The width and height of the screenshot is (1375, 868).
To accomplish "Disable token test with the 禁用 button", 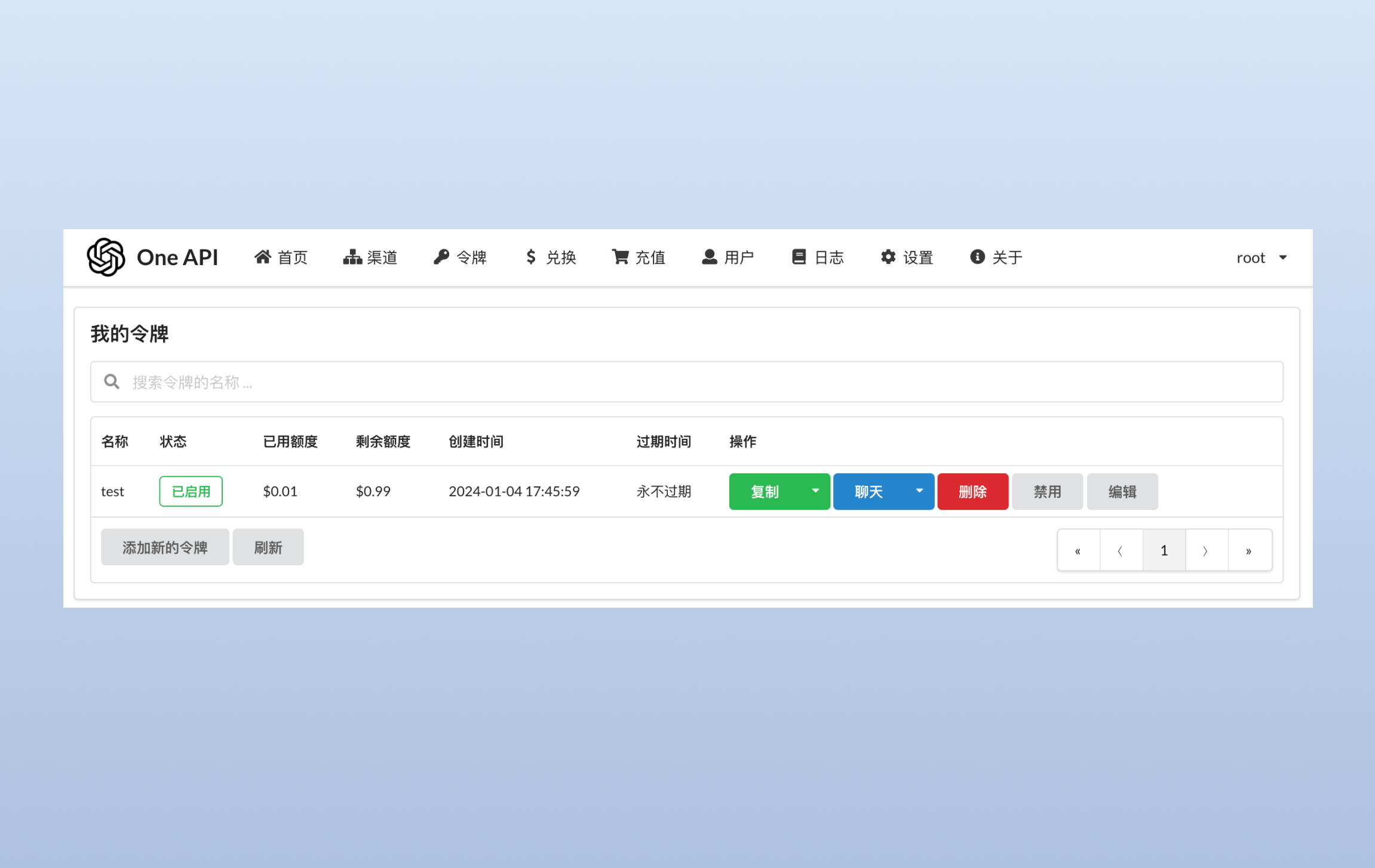I will pos(1047,491).
